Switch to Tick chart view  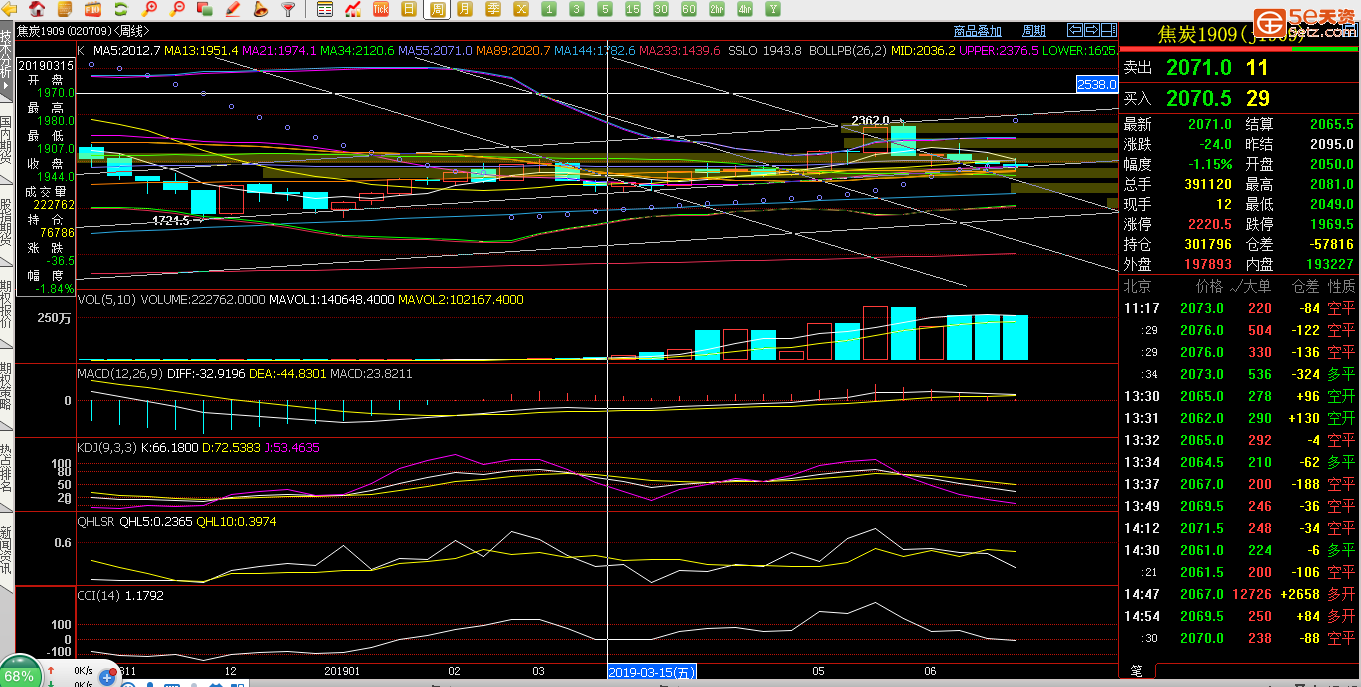381,9
